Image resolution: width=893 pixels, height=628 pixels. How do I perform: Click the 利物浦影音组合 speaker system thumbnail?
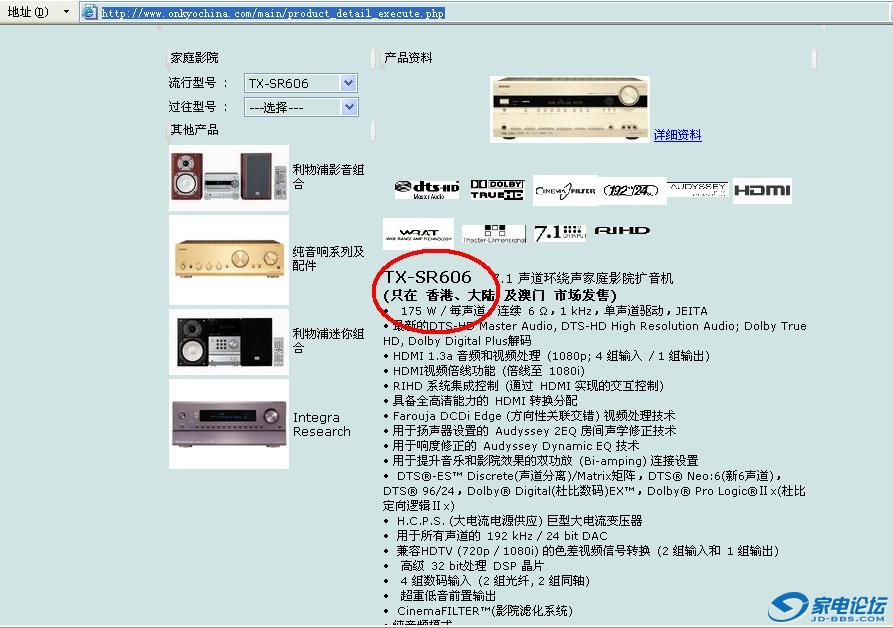tap(229, 178)
